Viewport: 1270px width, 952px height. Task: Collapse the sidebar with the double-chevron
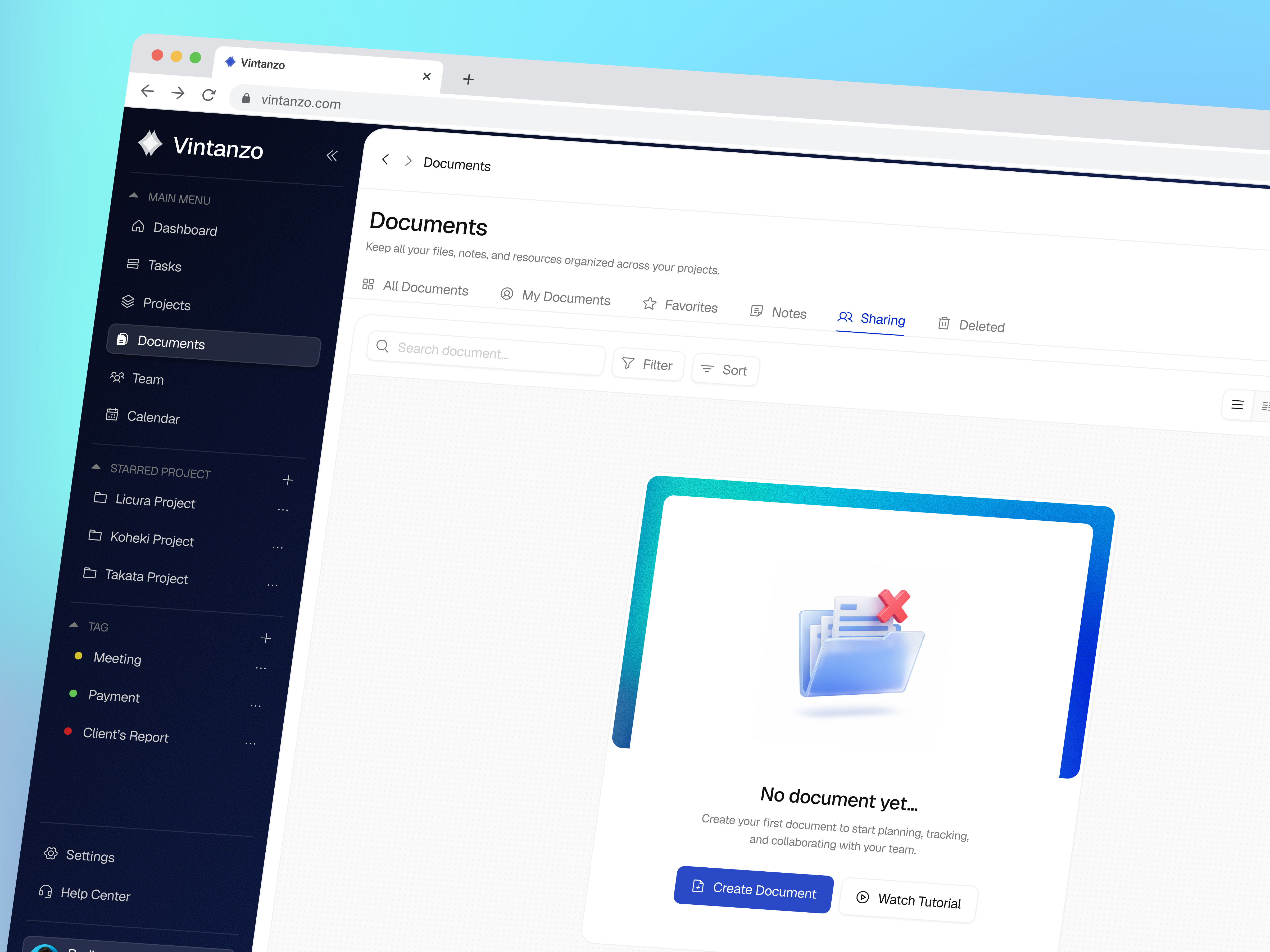coord(332,155)
